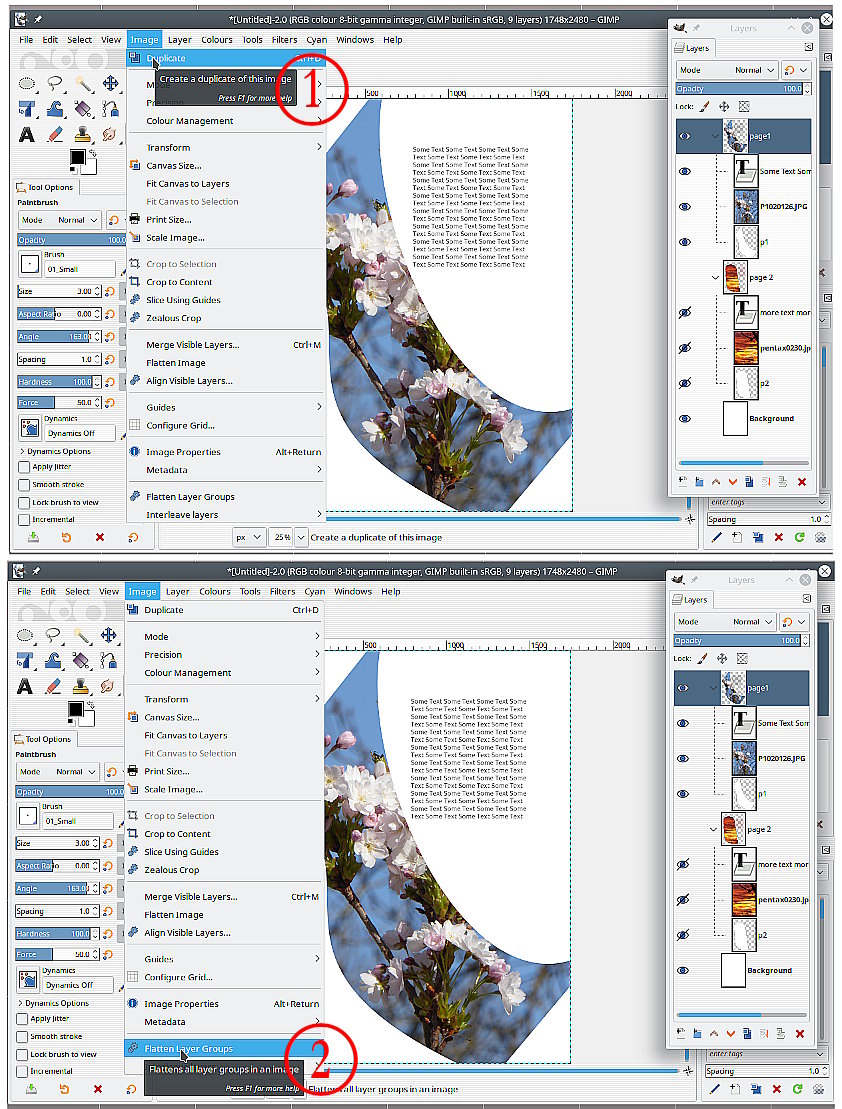This screenshot has height=1109, width=842.
Task: Save tool preset icon in upper Tool Options
Action: (x=33, y=538)
